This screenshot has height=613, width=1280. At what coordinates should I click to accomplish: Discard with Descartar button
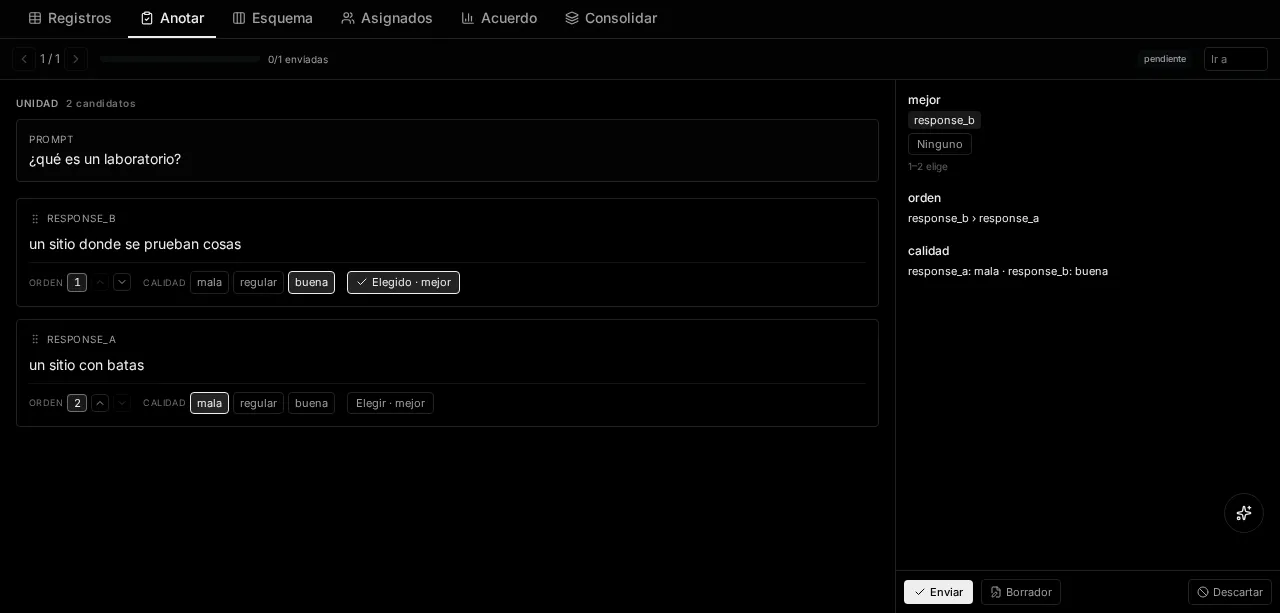tap(1229, 592)
